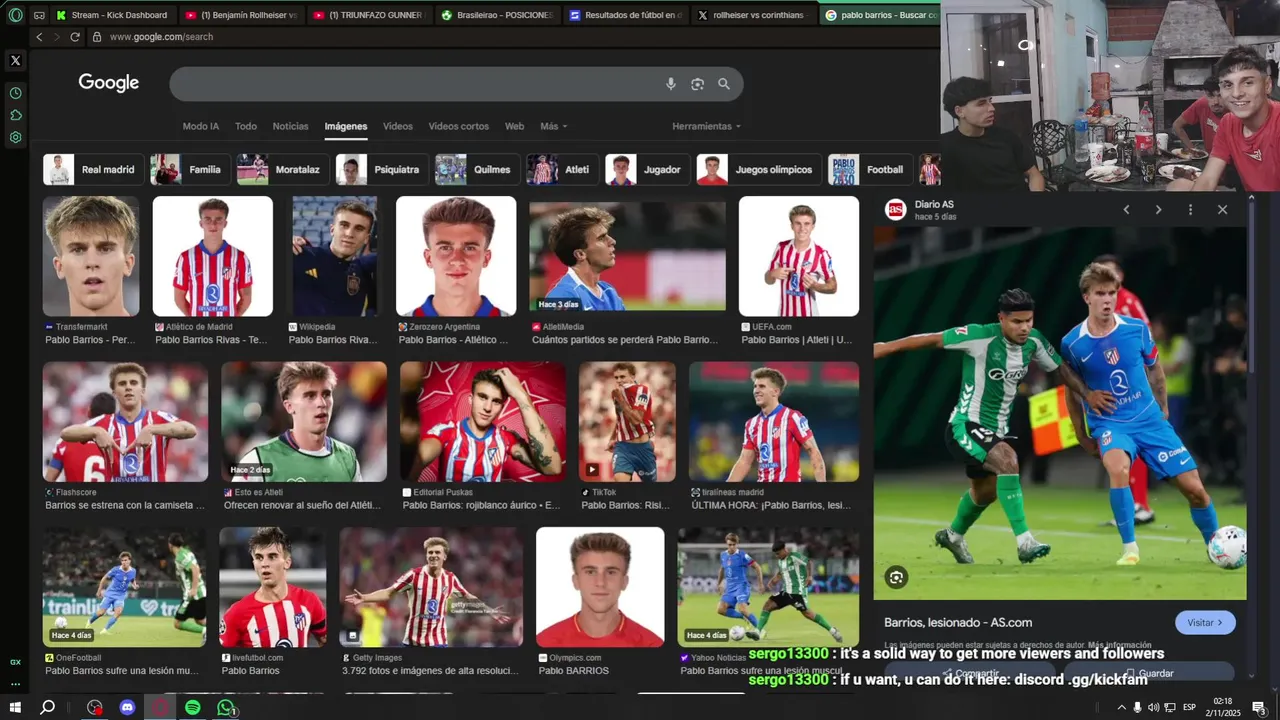
Task: Open the X (Twitter) sidebar icon
Action: pos(15,61)
